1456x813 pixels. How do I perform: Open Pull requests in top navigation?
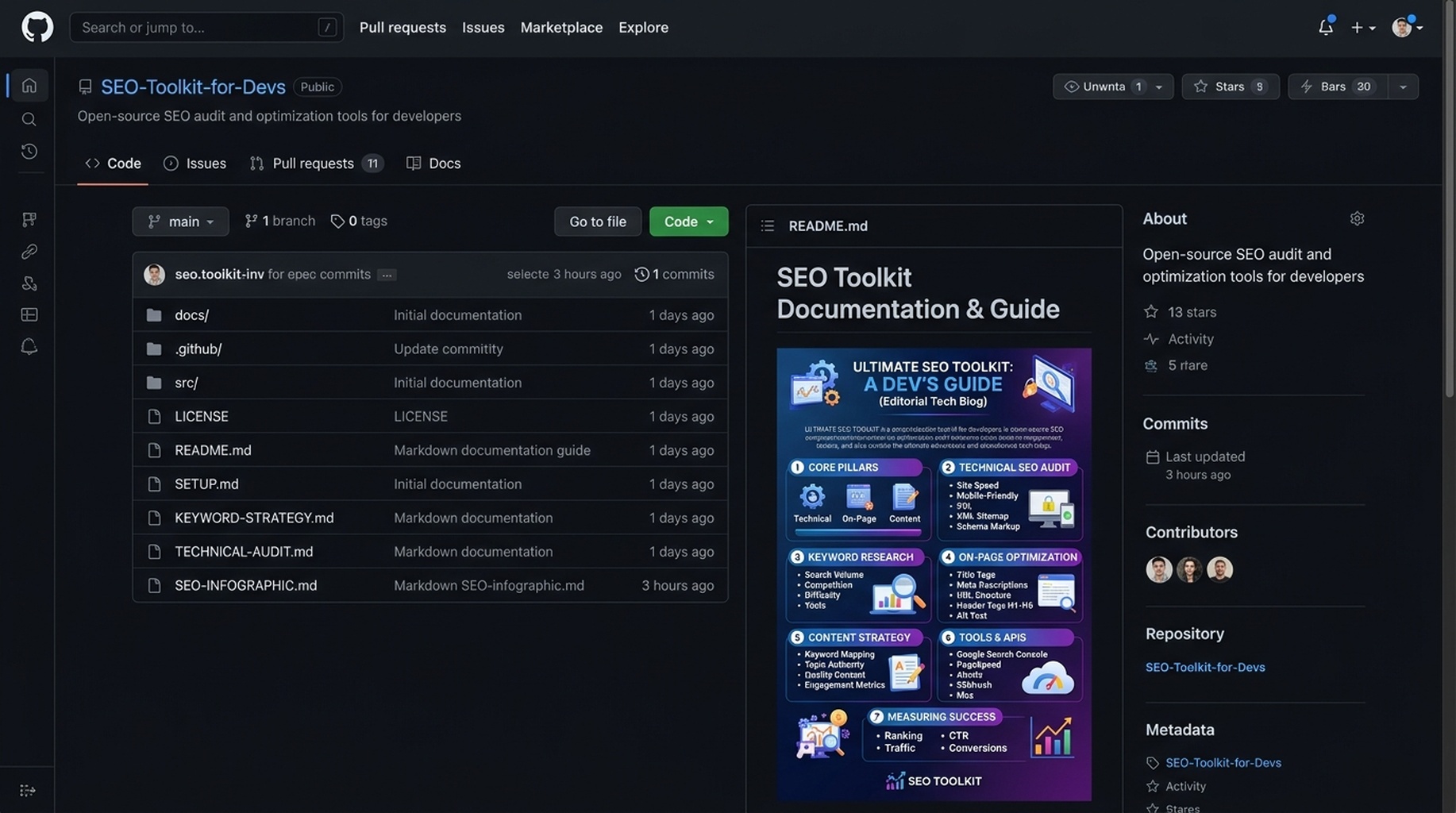(x=403, y=27)
